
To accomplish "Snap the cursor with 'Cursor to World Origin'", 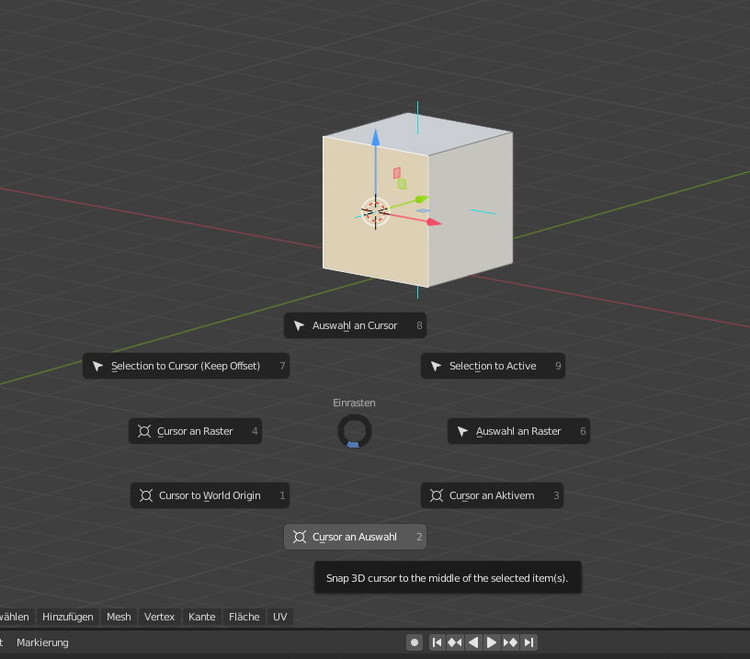I will (209, 495).
